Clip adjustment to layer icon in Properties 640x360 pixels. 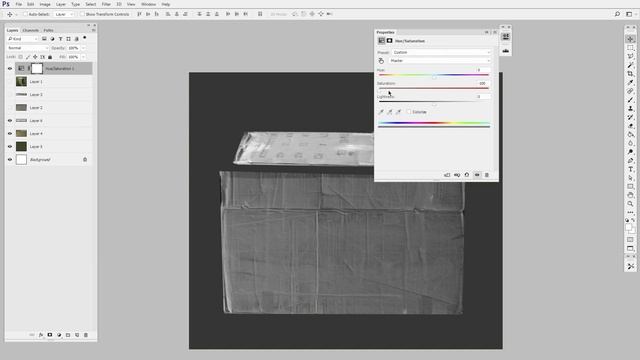(447, 175)
